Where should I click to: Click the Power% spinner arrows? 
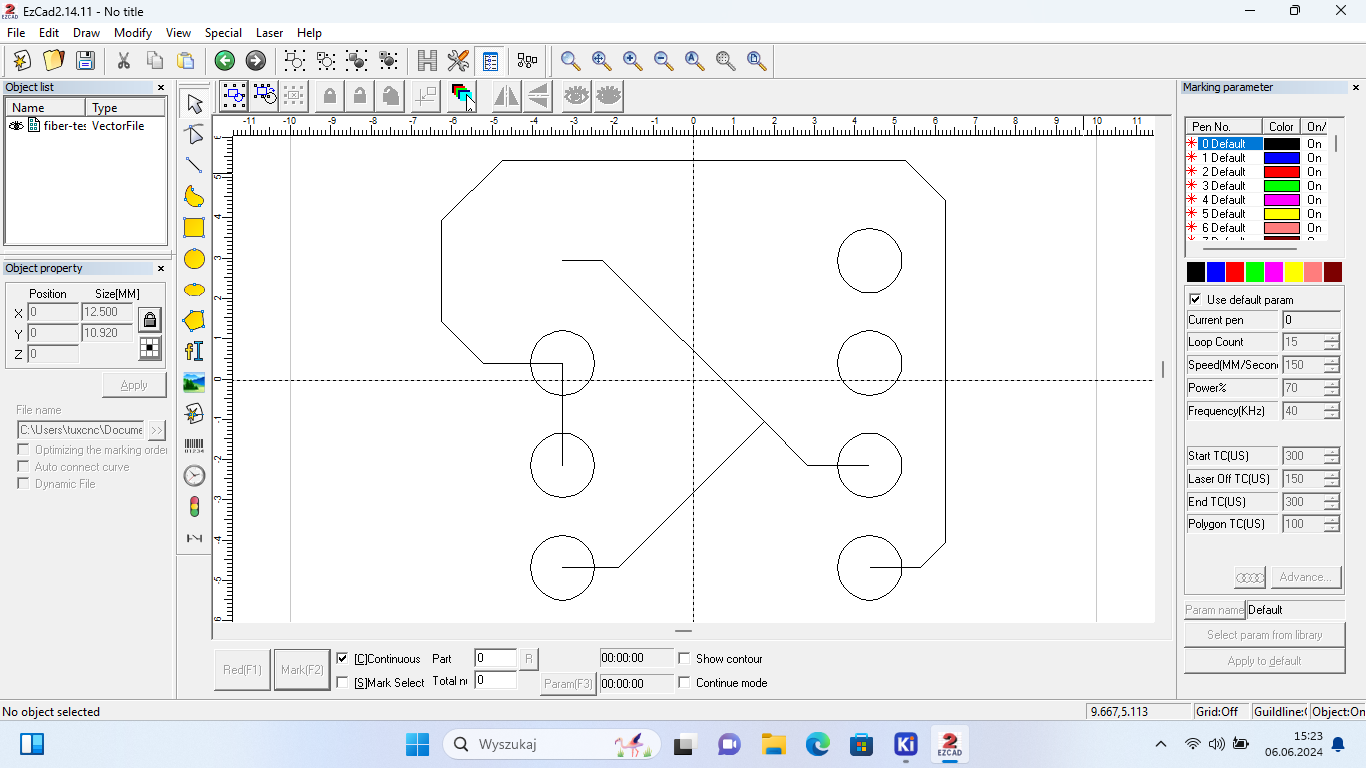click(1331, 388)
